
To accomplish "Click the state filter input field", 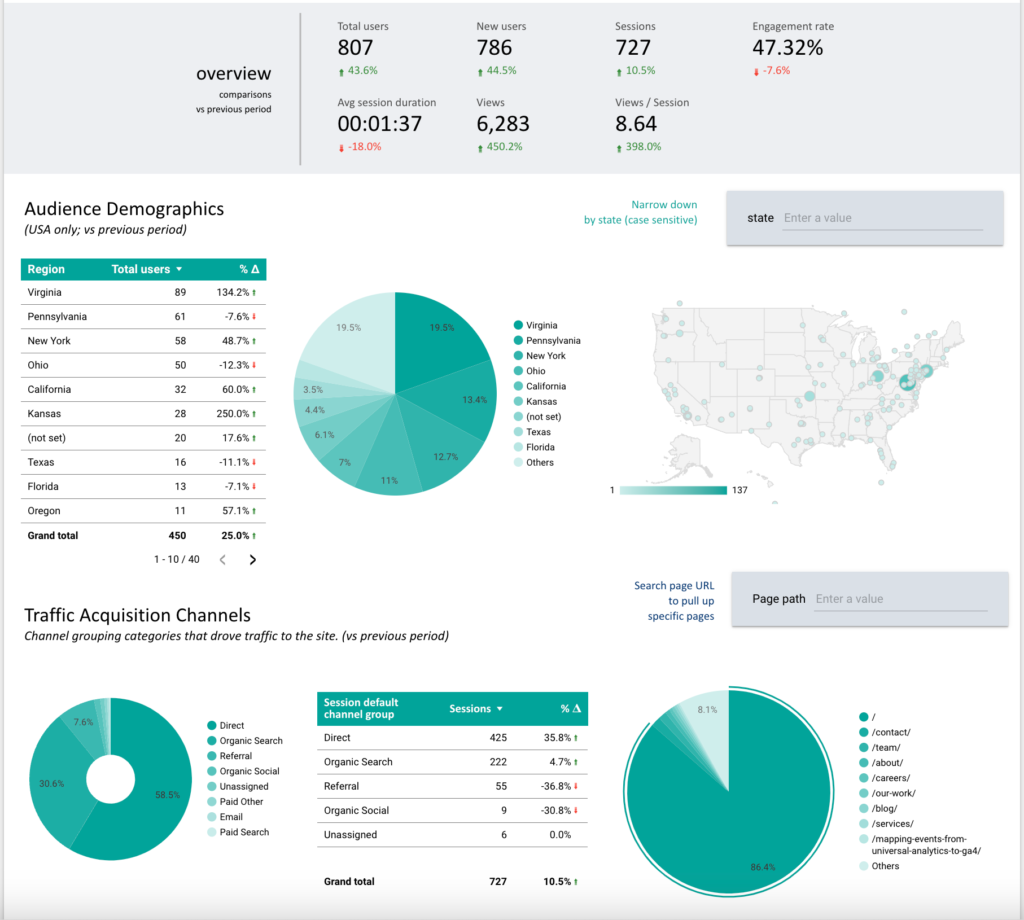I will coord(882,218).
